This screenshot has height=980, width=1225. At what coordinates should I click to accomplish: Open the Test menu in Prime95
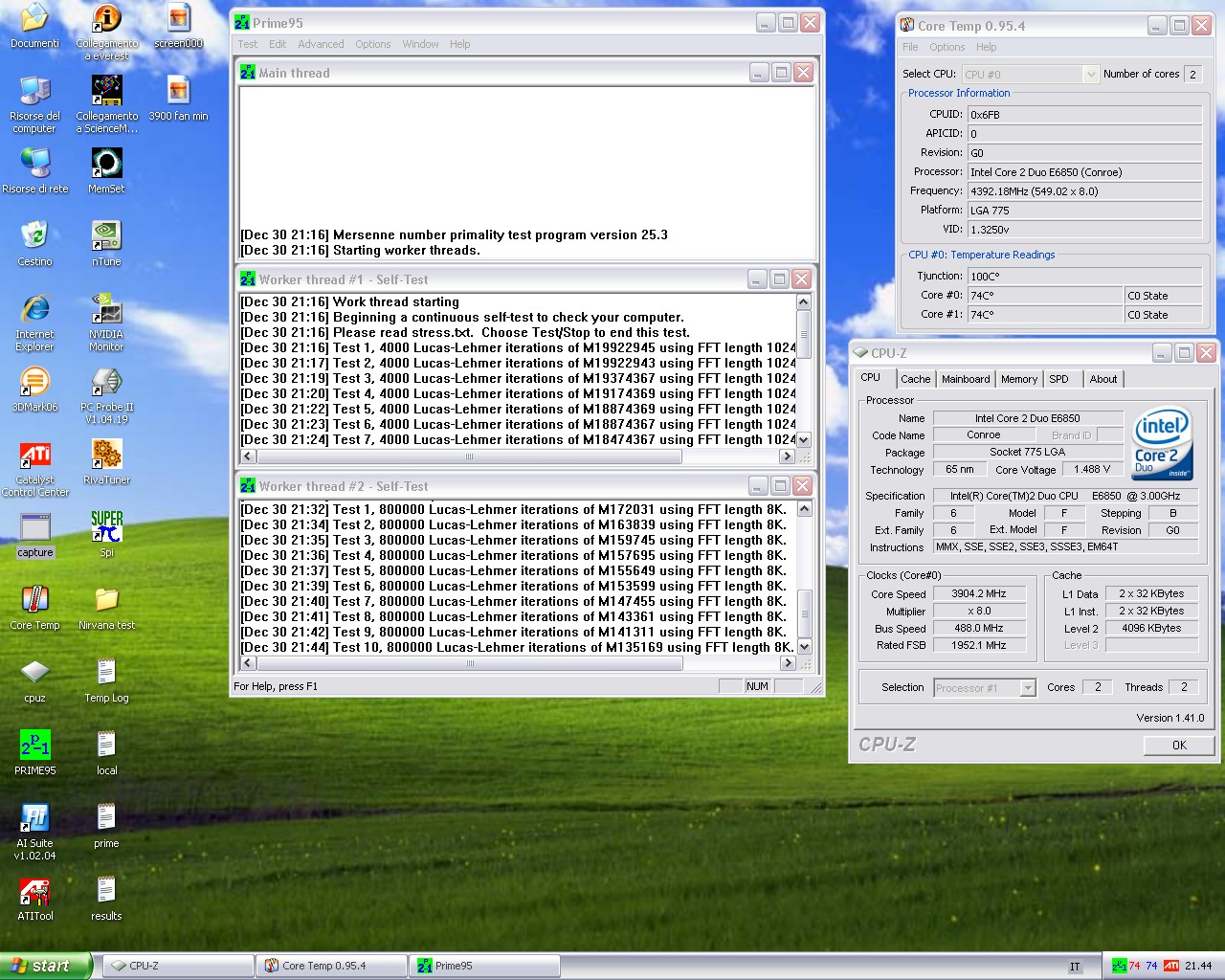click(x=248, y=44)
